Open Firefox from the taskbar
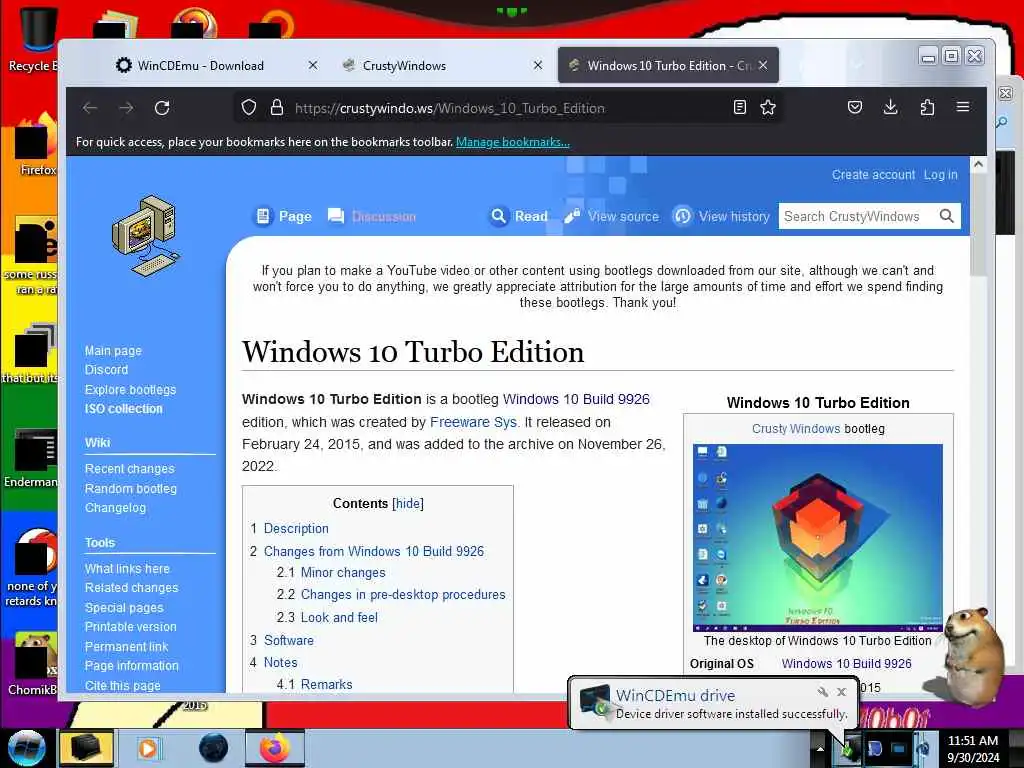 pos(275,748)
